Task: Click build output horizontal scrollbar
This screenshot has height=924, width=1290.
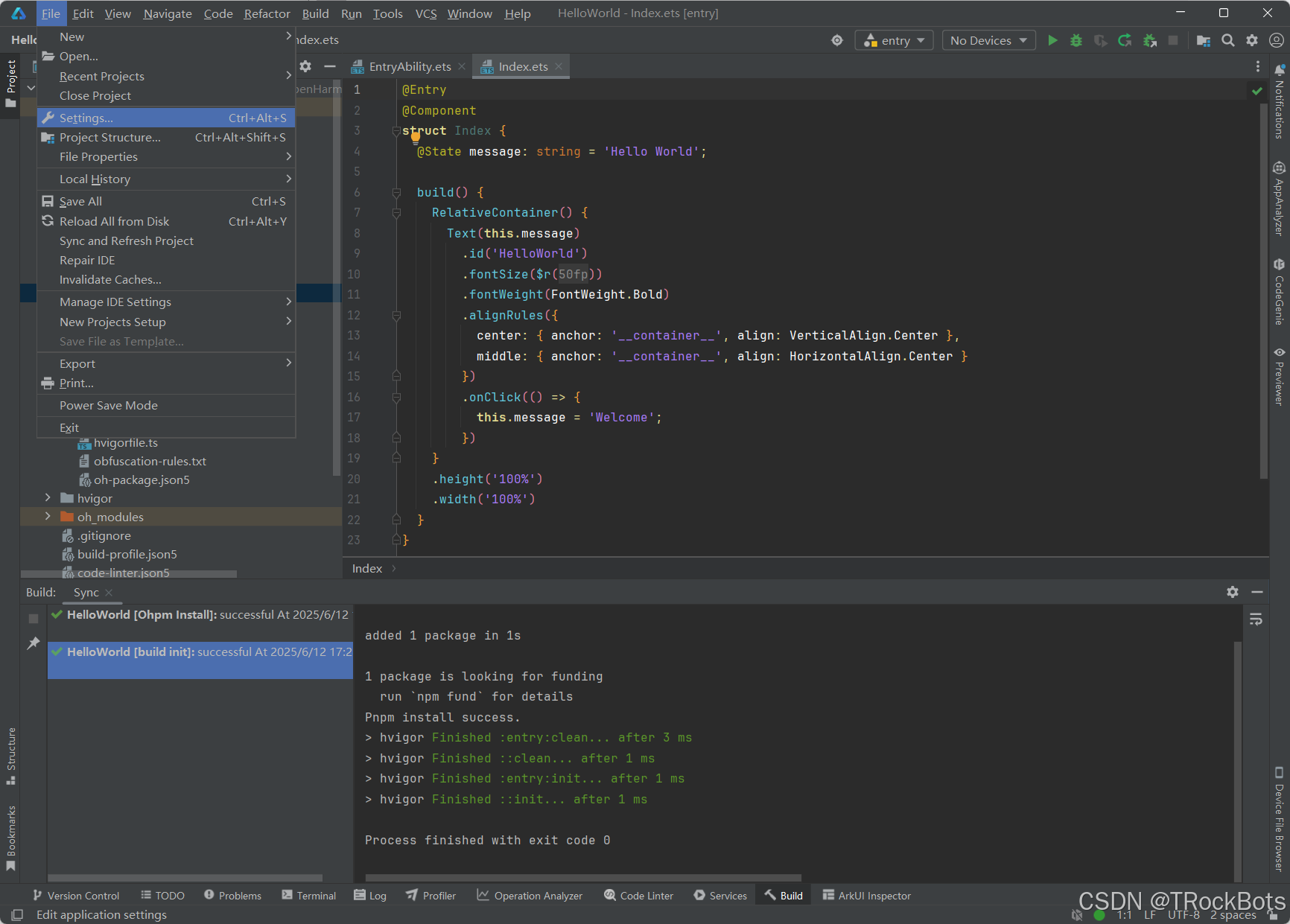Action: pyautogui.click(x=583, y=878)
